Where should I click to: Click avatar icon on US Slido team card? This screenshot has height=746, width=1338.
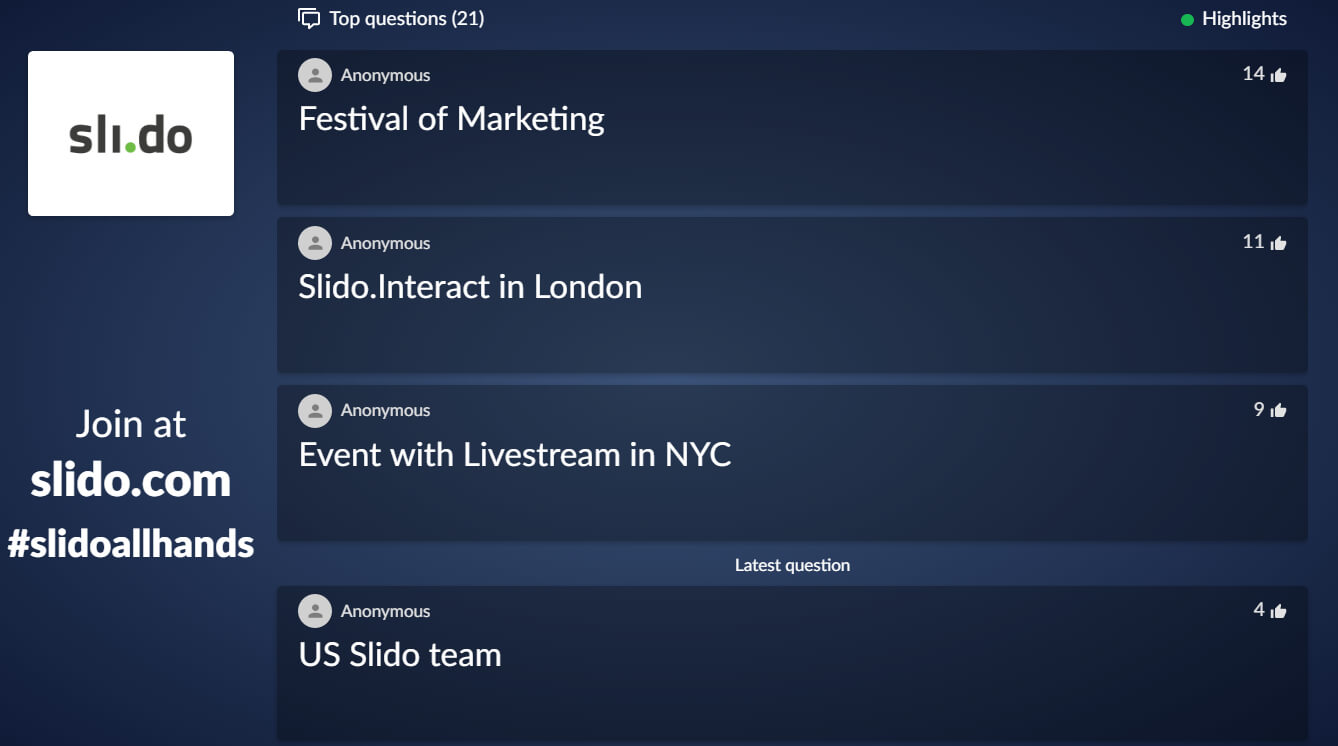(x=315, y=611)
